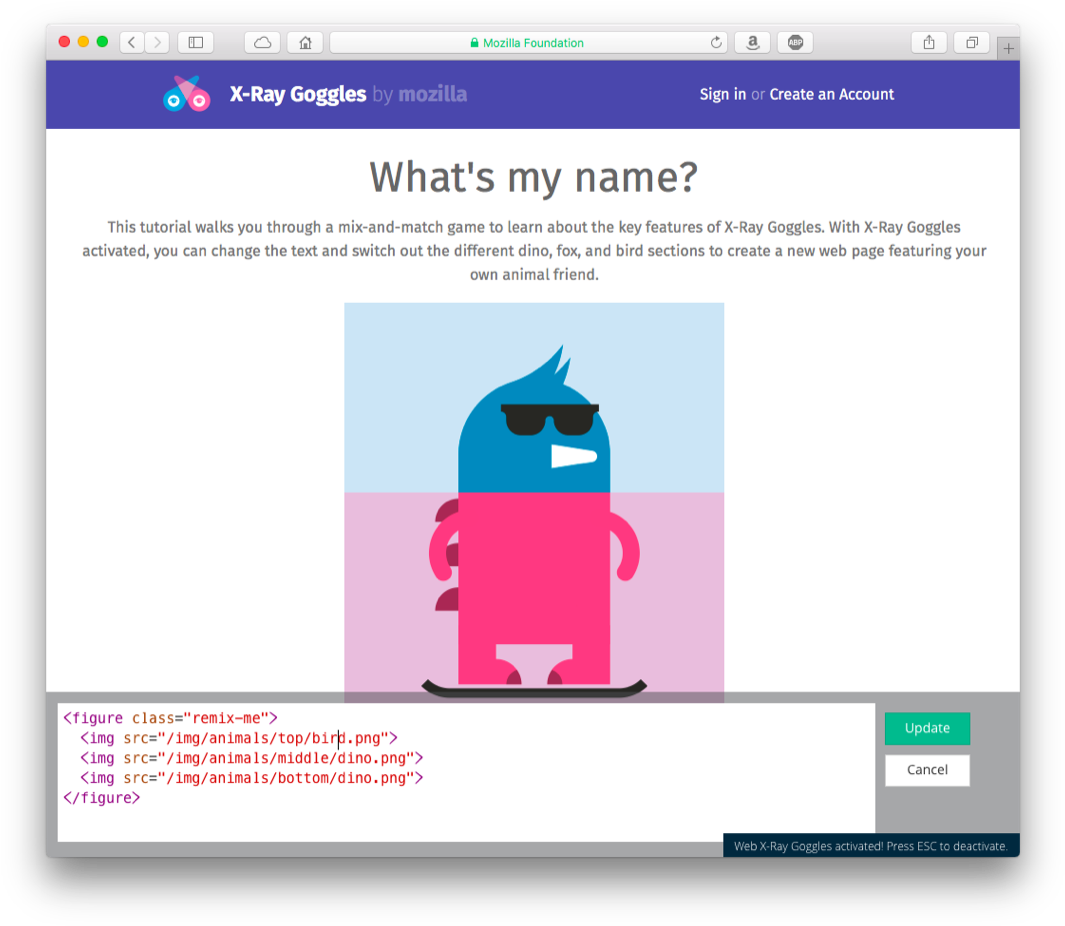Open a new tab with plus button
The height and width of the screenshot is (926, 1065).
(x=1008, y=48)
